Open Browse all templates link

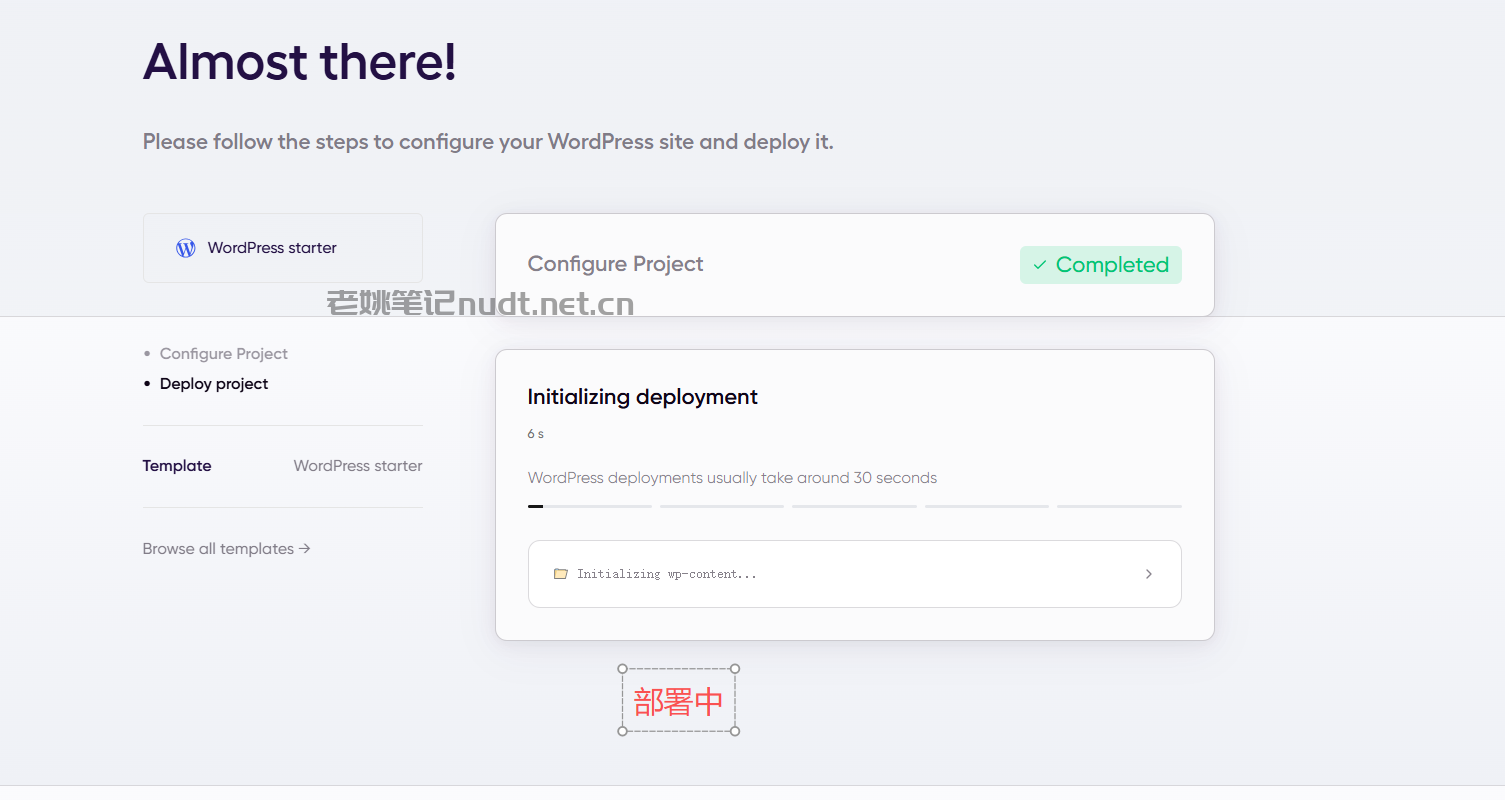pyautogui.click(x=227, y=549)
